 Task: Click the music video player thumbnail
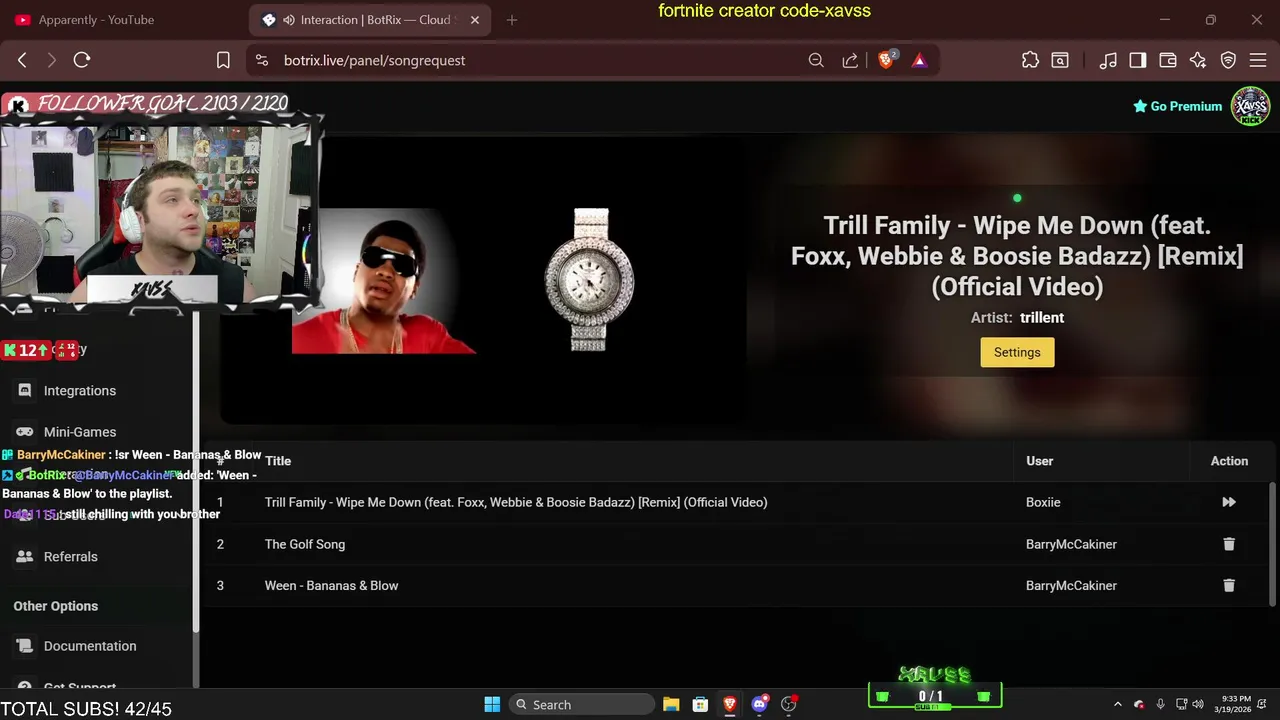point(483,280)
